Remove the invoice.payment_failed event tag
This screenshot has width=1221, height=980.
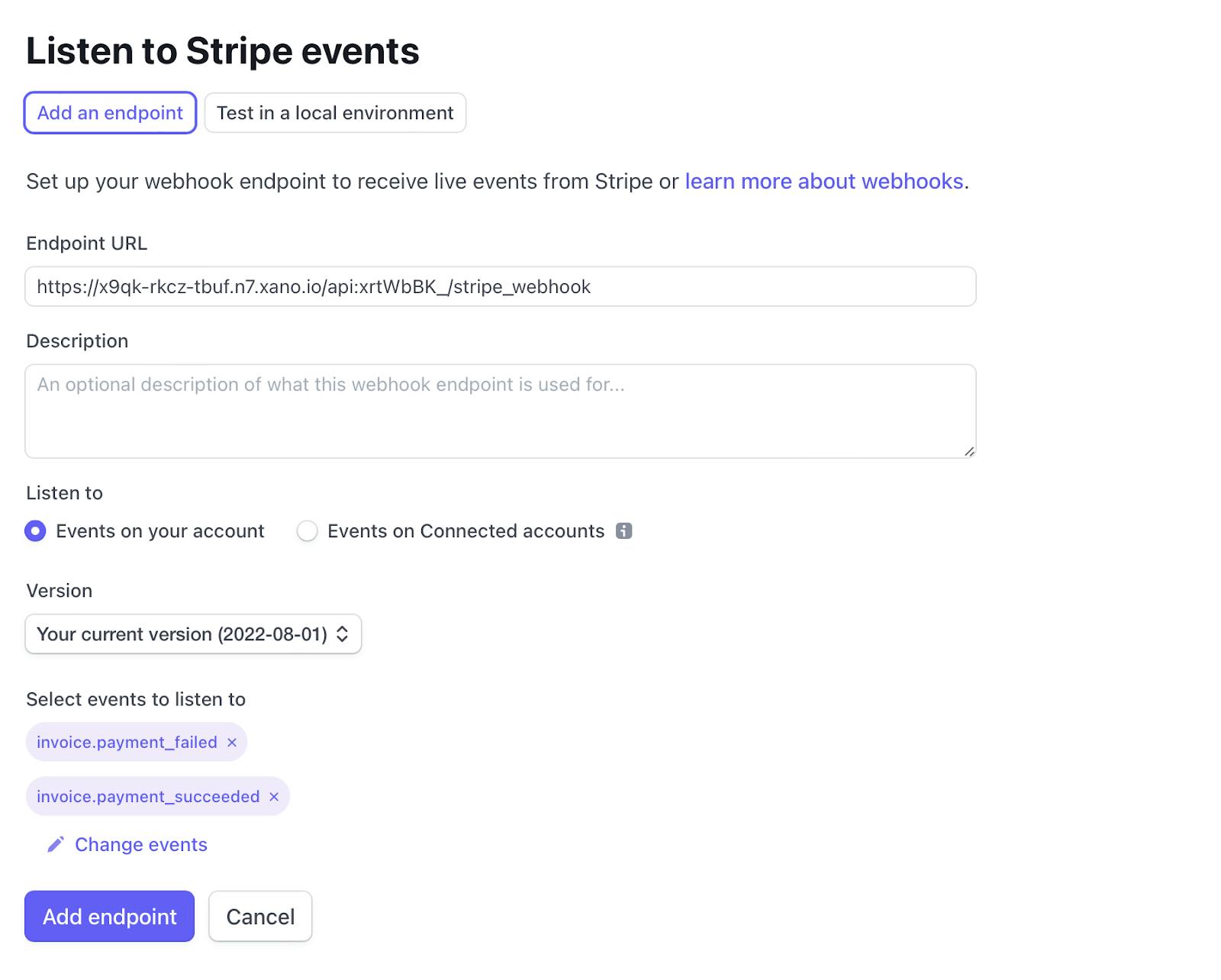[x=232, y=743]
